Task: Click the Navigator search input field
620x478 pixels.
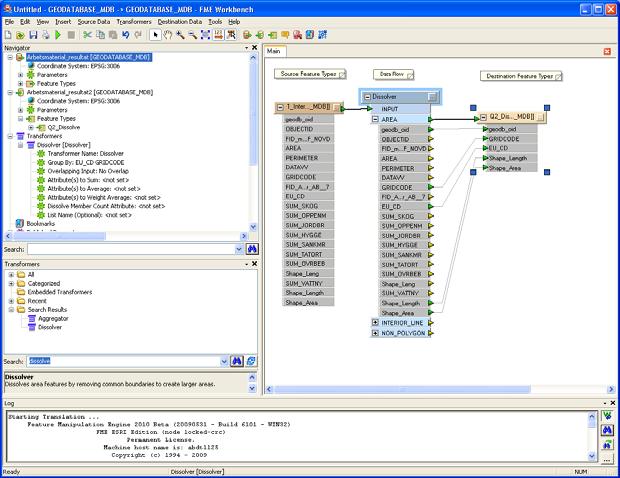Action: (x=131, y=249)
